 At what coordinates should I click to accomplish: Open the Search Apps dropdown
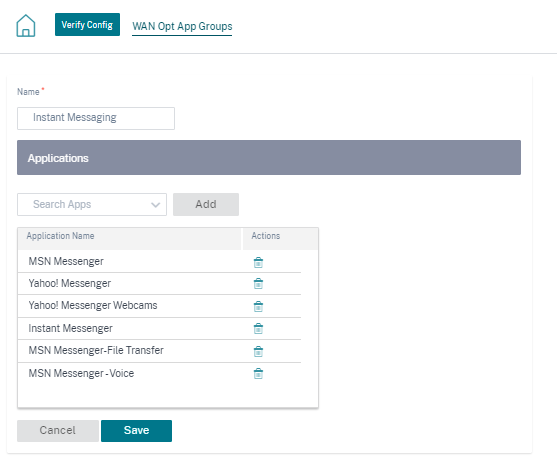[x=92, y=205]
